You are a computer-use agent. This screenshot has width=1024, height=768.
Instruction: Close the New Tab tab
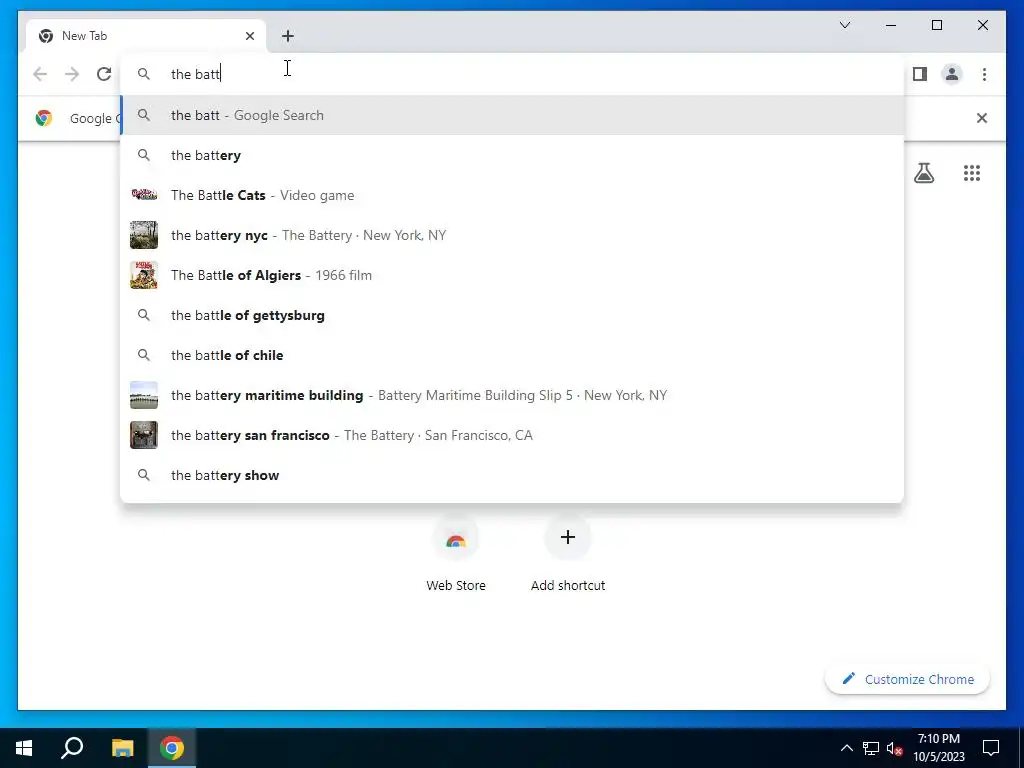pyautogui.click(x=249, y=36)
